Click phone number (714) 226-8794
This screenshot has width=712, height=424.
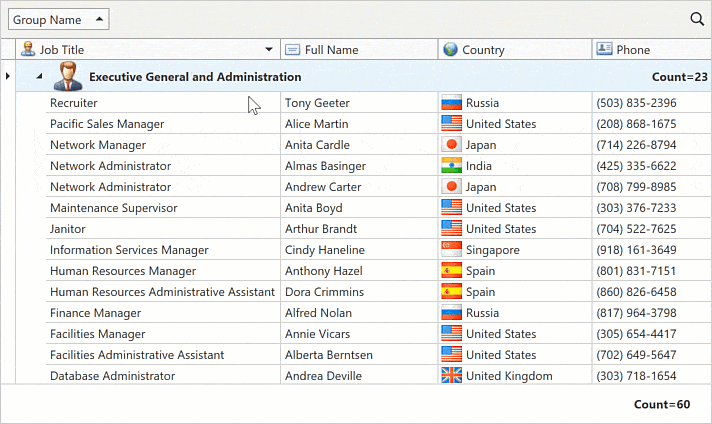click(x=636, y=145)
